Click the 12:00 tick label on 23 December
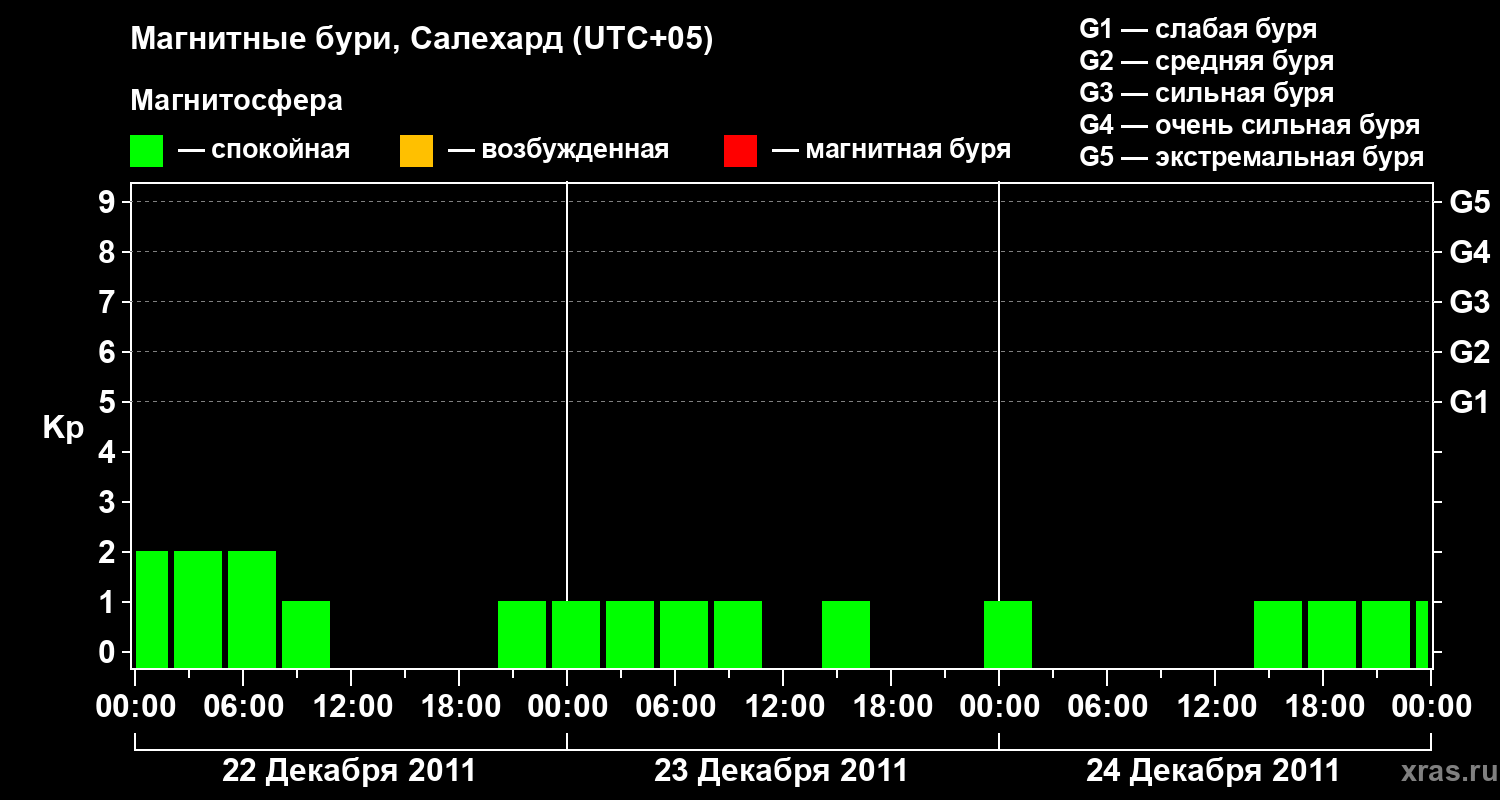Screen dimensions: 1500x800 coord(783,706)
